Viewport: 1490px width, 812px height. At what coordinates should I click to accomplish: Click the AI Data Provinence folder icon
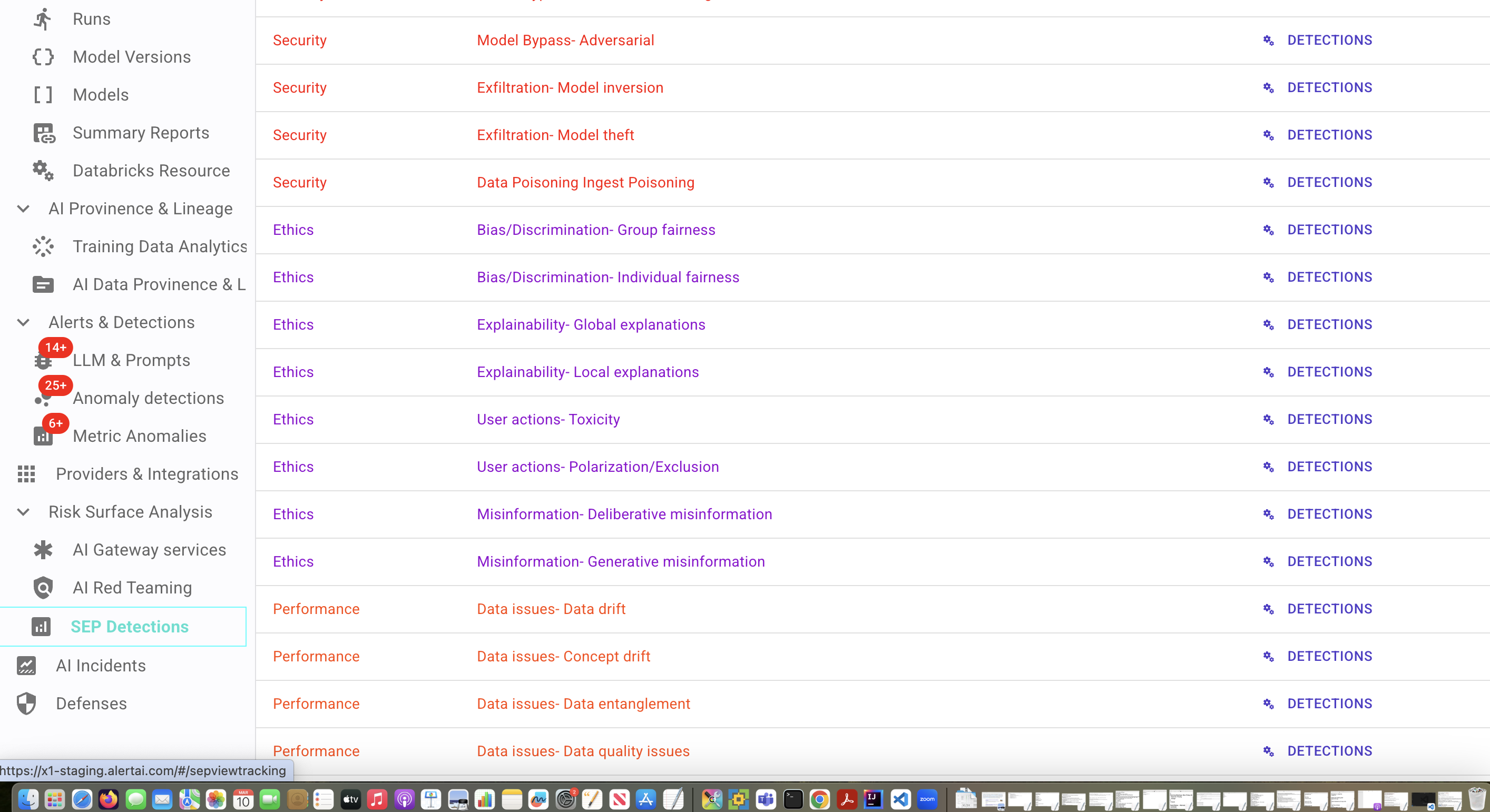tap(43, 284)
